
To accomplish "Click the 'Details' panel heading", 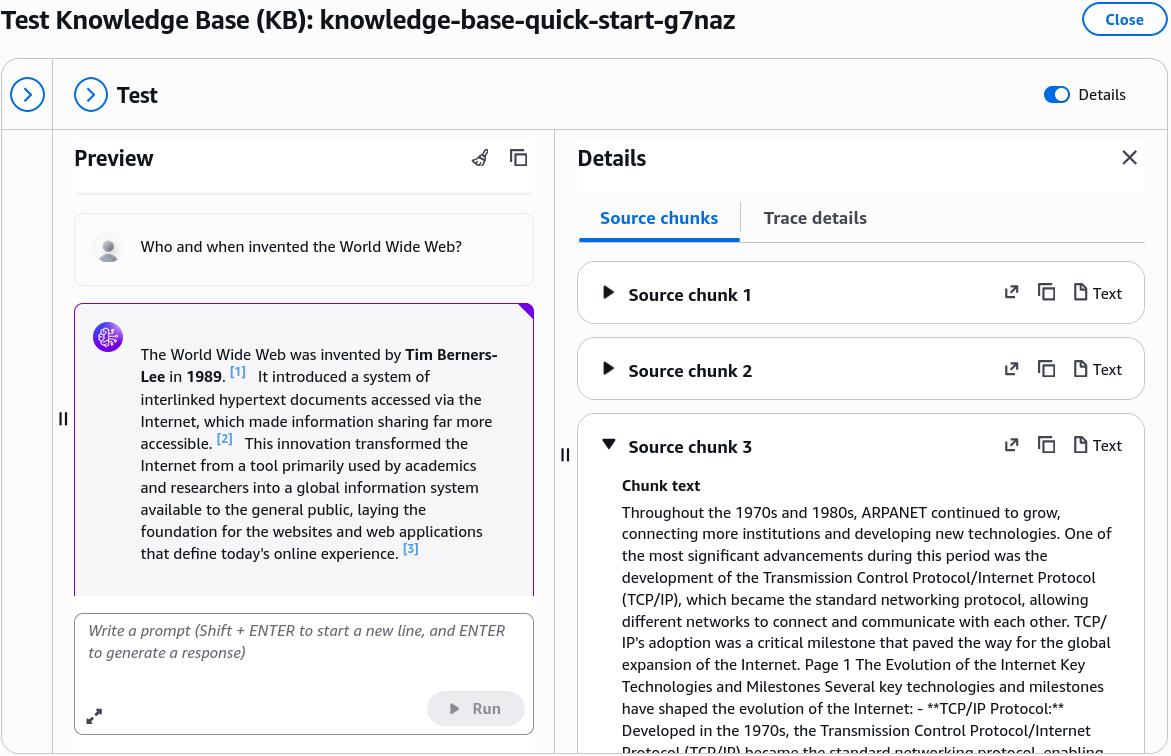I will click(x=612, y=158).
